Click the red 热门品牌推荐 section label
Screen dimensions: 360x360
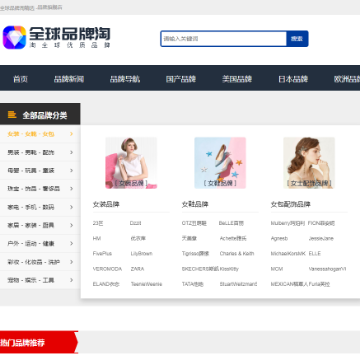[22, 343]
